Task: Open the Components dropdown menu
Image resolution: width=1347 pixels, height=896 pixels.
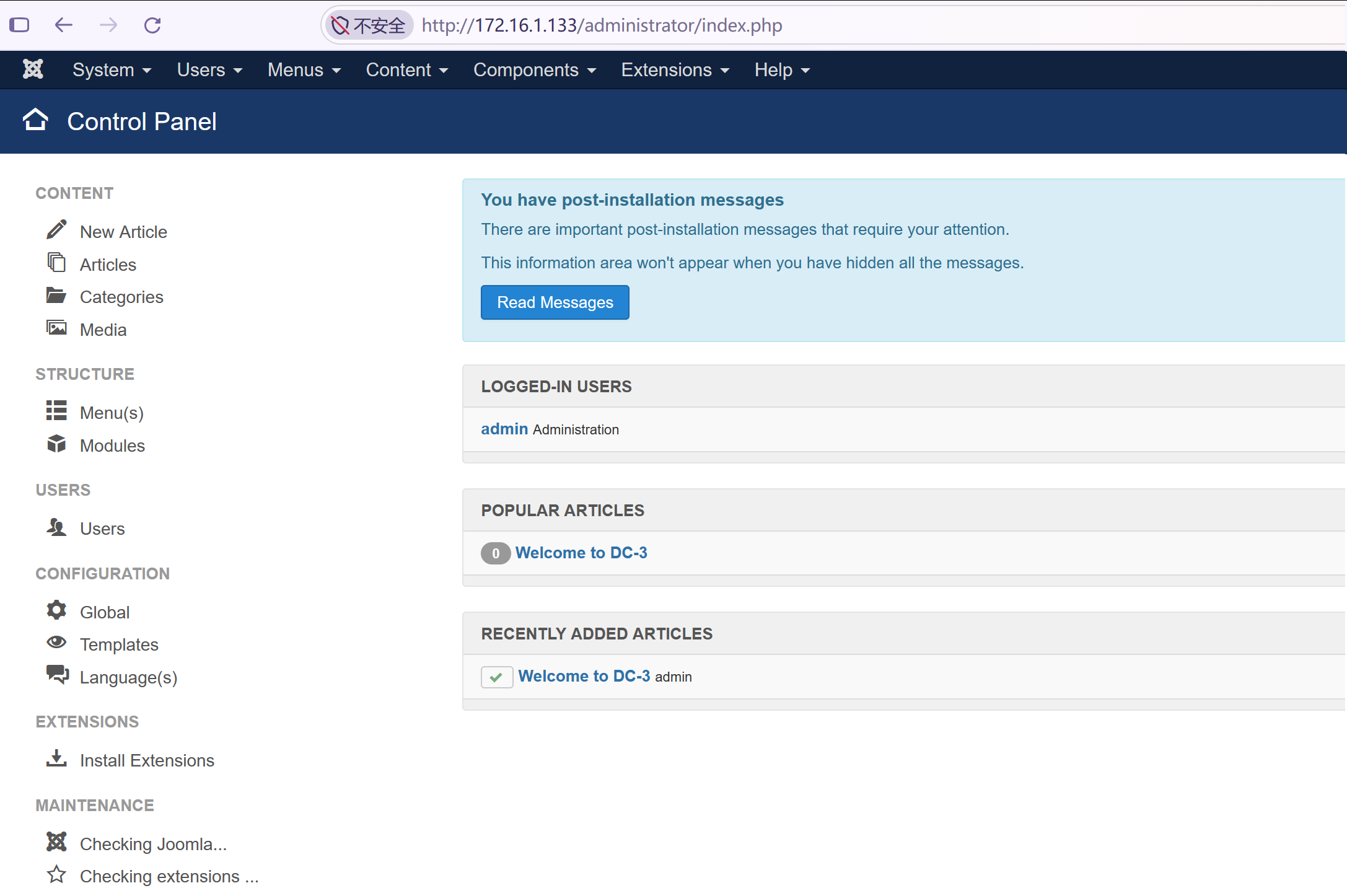Action: click(x=535, y=70)
